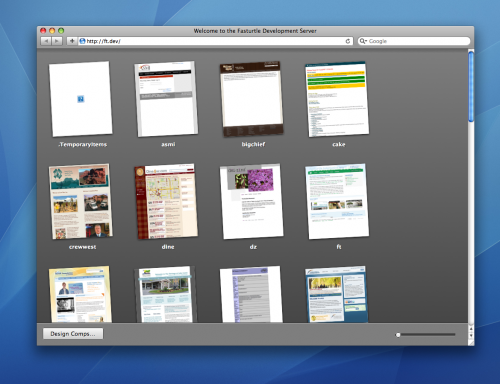Add bookmark with the plus button

(x=72, y=41)
